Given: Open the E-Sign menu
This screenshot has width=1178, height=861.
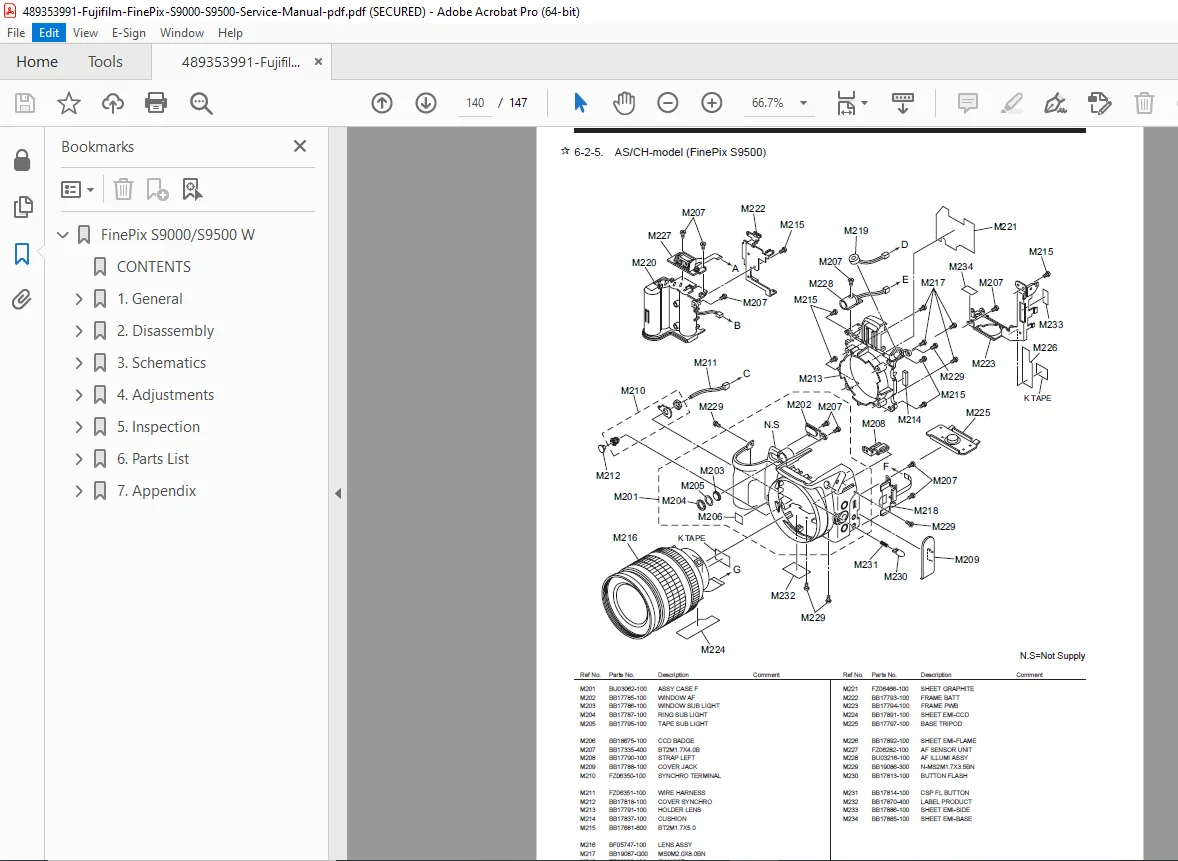Looking at the screenshot, I should (x=128, y=33).
